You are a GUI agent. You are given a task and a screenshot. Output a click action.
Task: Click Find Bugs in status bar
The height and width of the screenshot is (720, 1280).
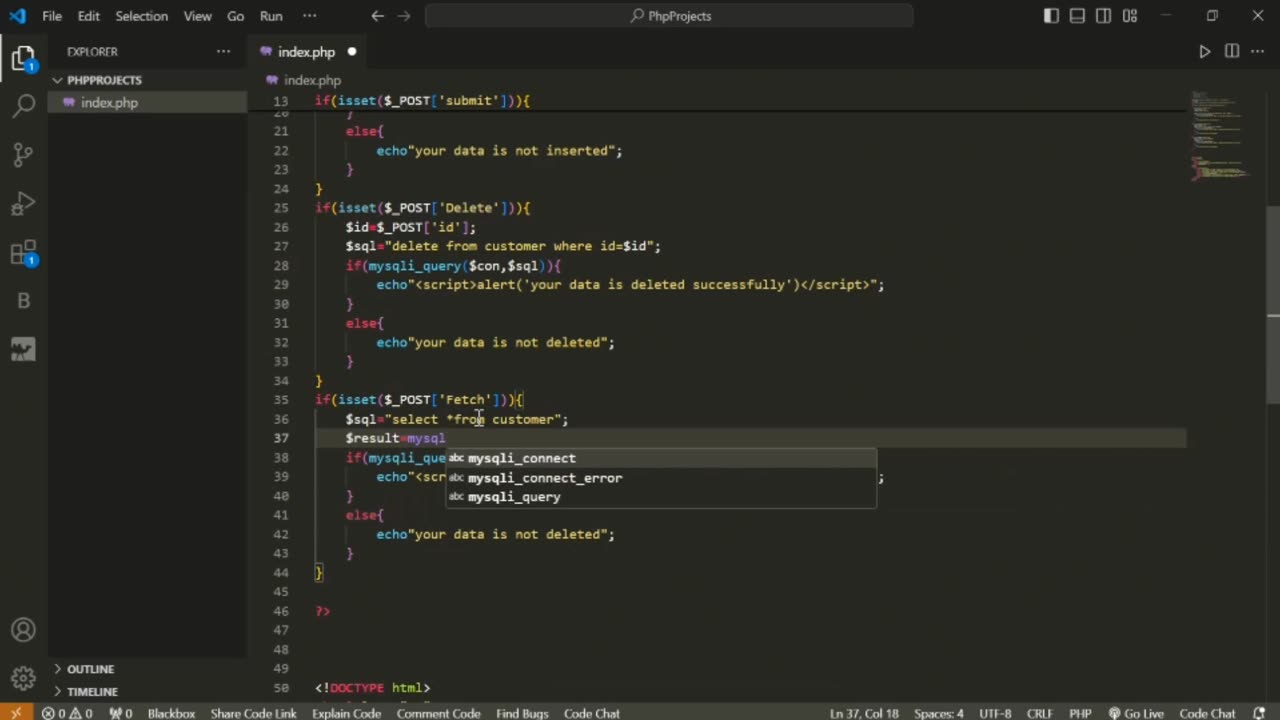click(x=522, y=713)
